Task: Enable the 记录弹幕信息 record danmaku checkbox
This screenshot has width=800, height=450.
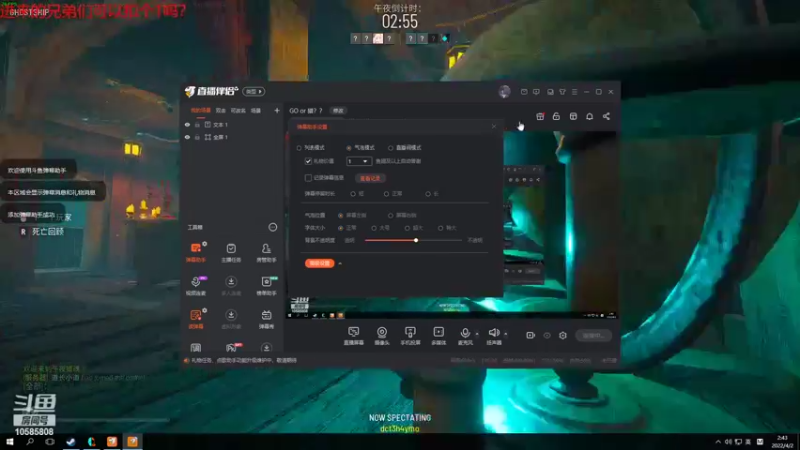Action: [308, 178]
